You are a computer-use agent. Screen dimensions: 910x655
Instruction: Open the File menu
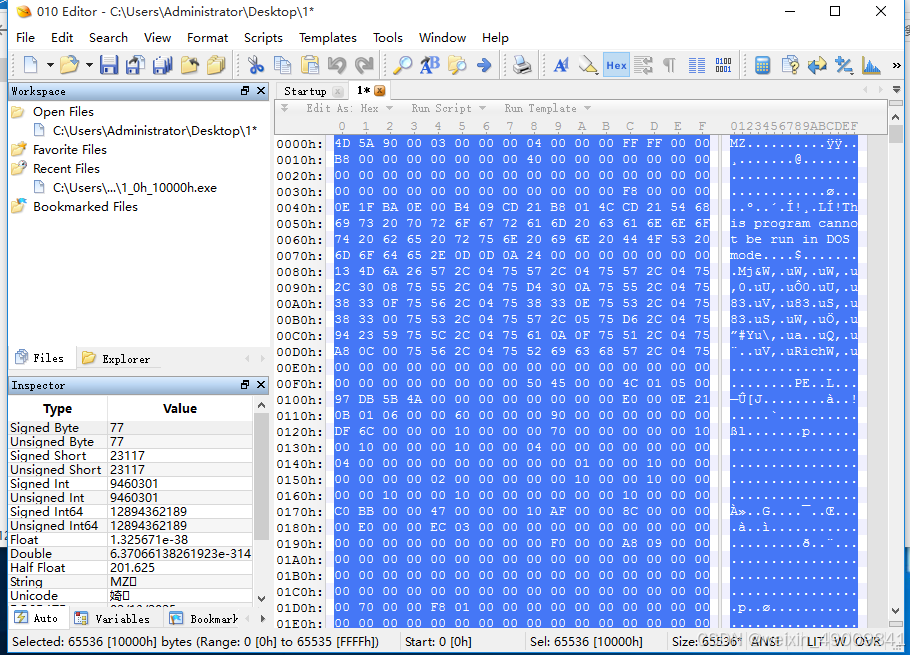click(x=26, y=38)
